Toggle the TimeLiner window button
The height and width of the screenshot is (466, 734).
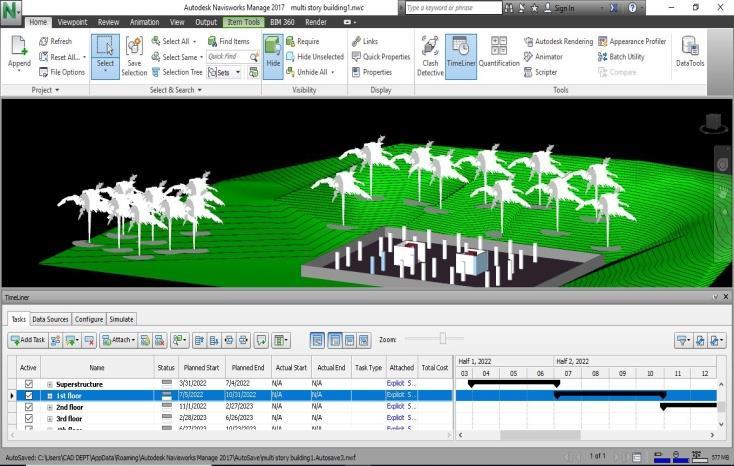pyautogui.click(x=461, y=56)
